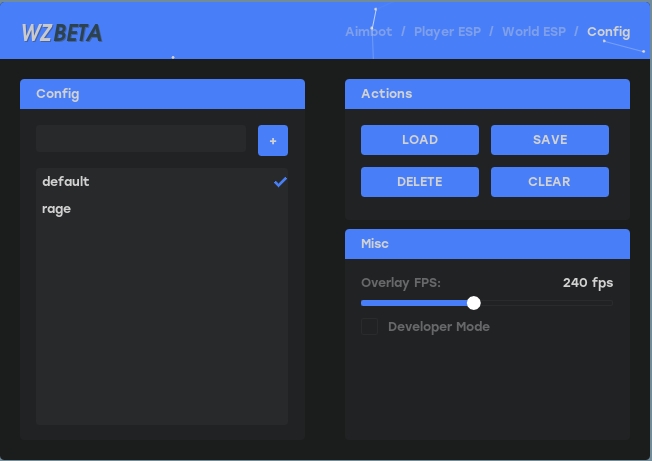This screenshot has height=461, width=652.
Task: Click the plus icon to add config
Action: pyautogui.click(x=272, y=141)
